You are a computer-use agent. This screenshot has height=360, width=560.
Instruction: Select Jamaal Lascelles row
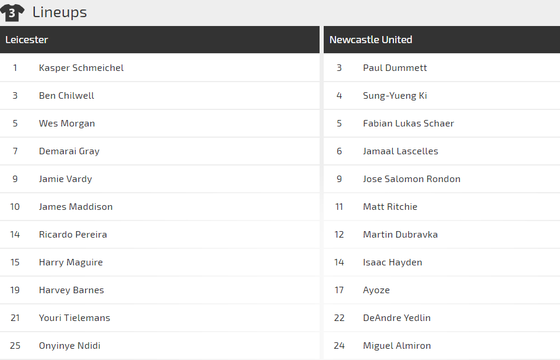pyautogui.click(x=442, y=151)
